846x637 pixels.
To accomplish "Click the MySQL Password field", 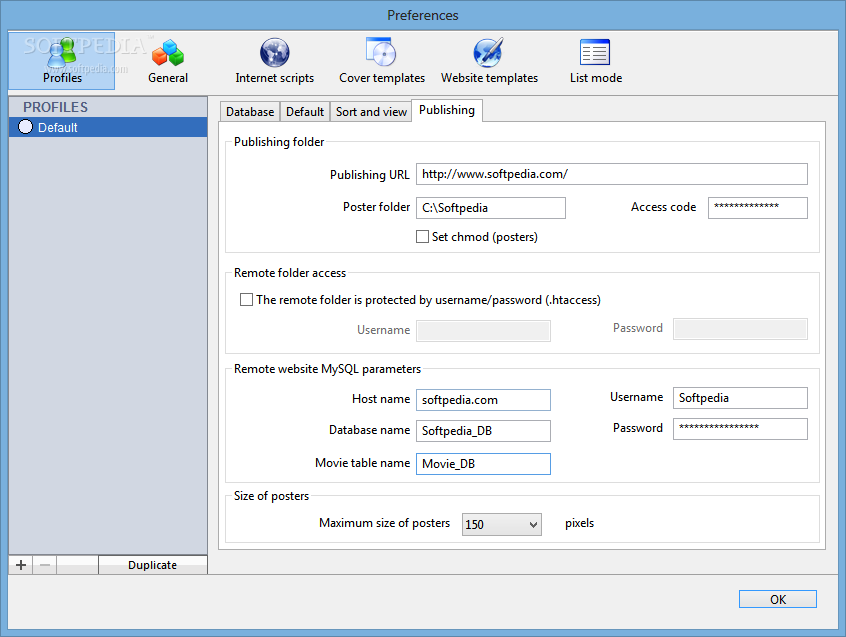I will [740, 429].
